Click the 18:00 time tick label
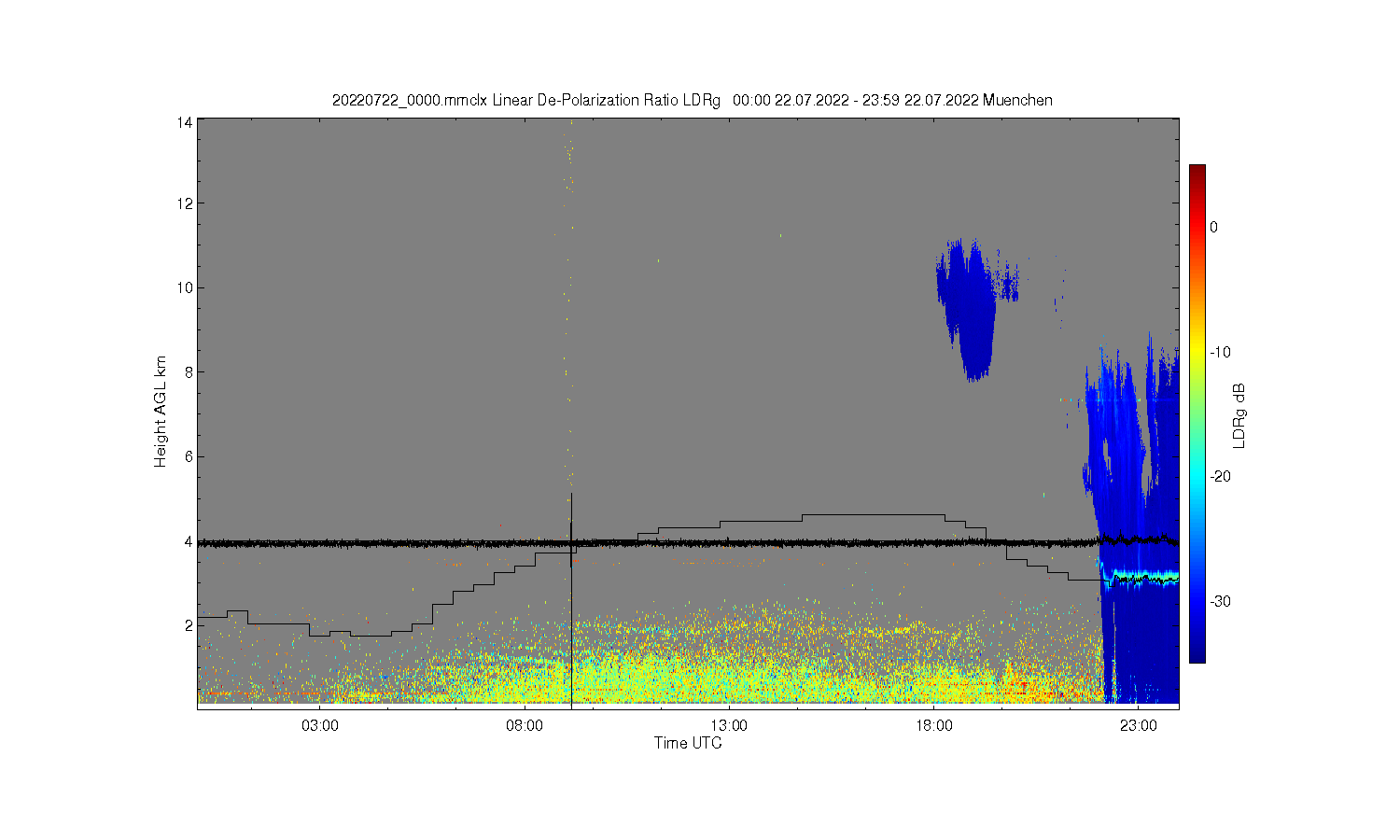The width and height of the screenshot is (1400, 840). coord(933,726)
